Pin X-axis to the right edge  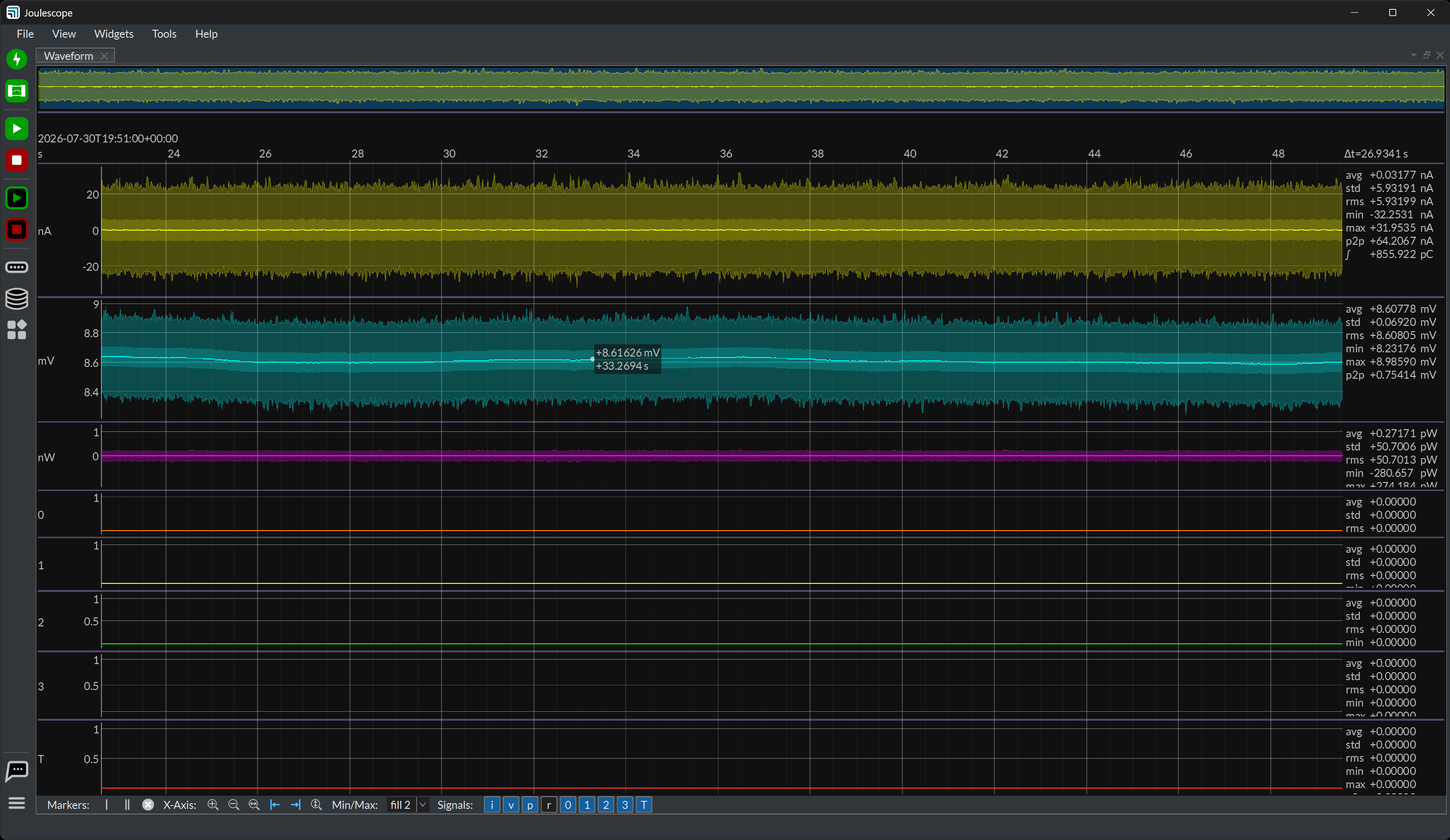coord(296,805)
